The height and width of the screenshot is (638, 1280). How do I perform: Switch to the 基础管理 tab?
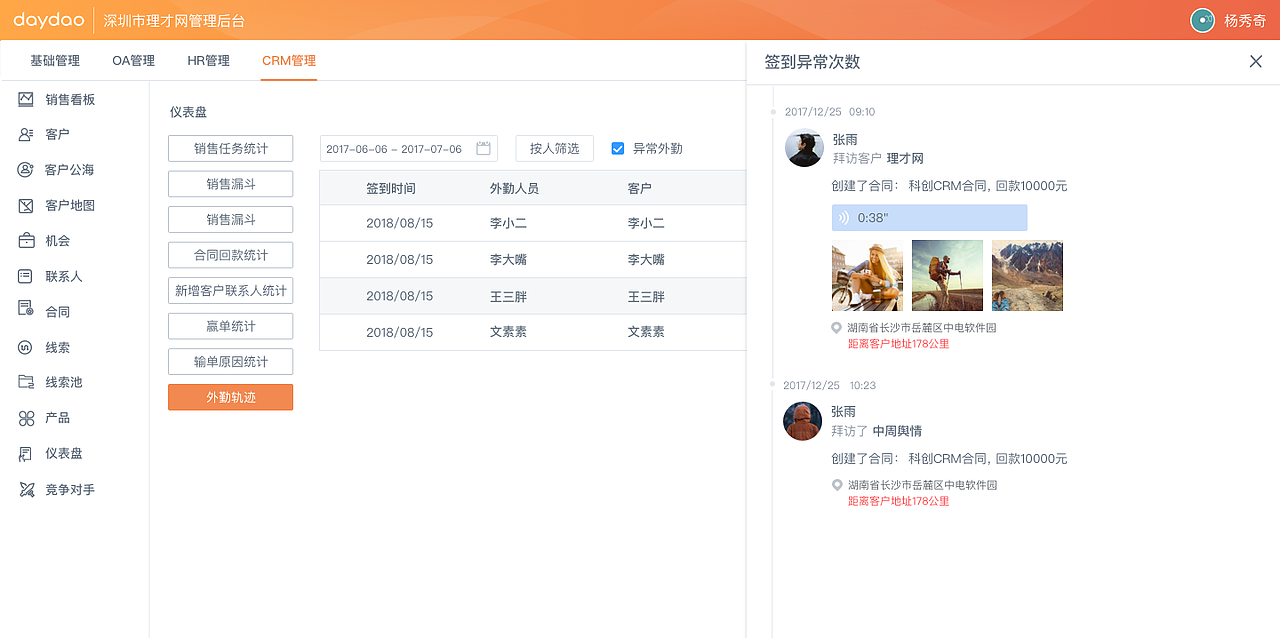point(54,60)
